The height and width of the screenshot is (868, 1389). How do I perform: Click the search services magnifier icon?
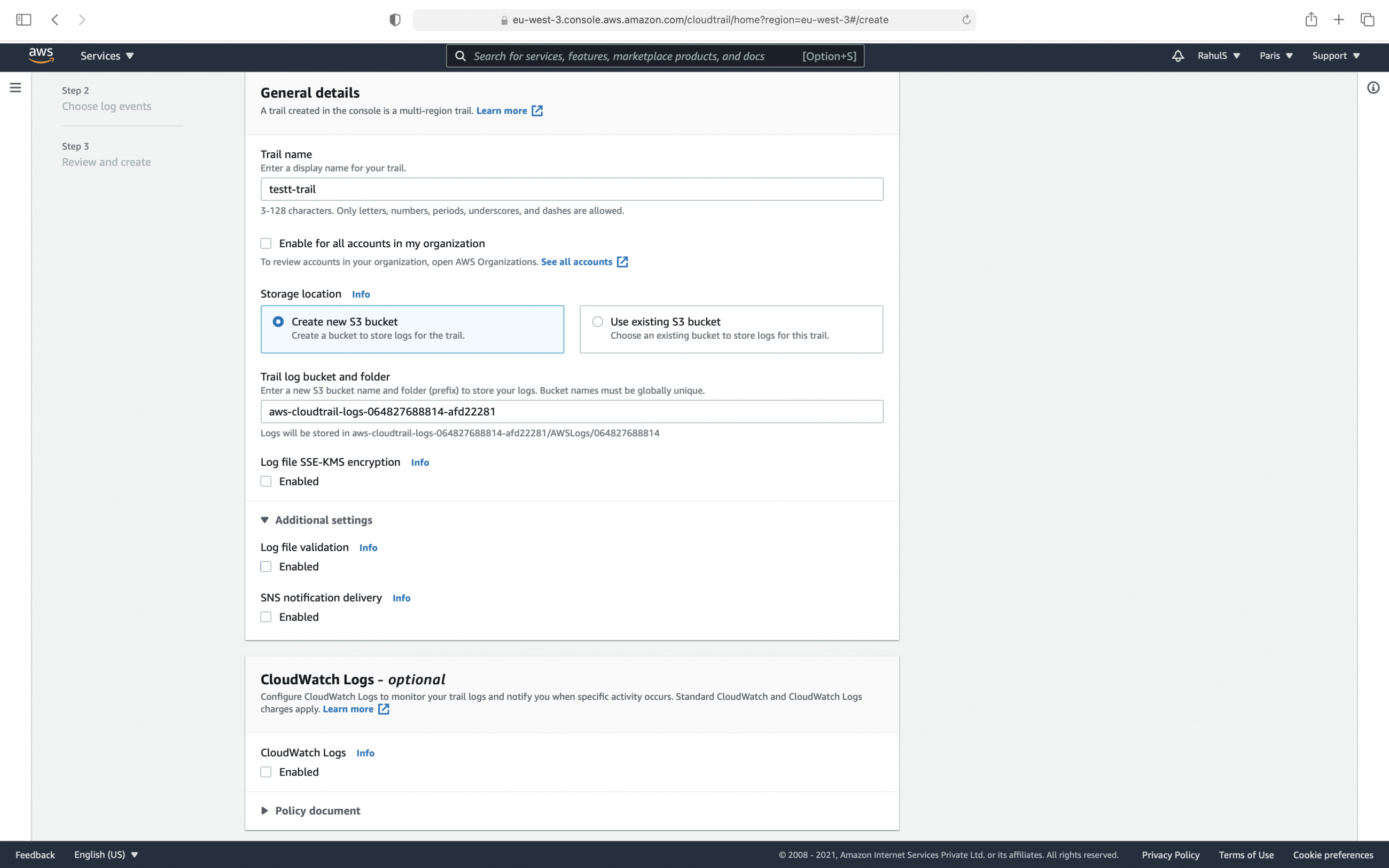click(x=461, y=56)
